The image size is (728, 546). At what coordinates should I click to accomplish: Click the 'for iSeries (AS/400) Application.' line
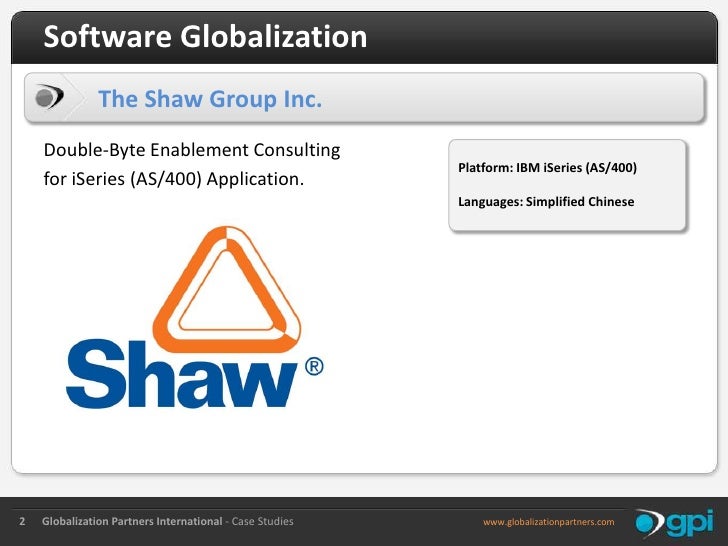point(174,179)
